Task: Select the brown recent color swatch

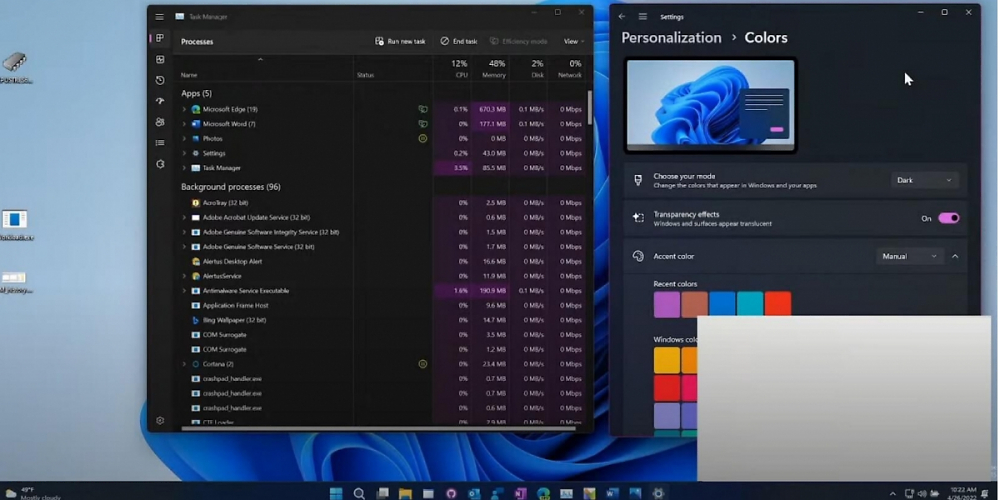Action: 694,304
